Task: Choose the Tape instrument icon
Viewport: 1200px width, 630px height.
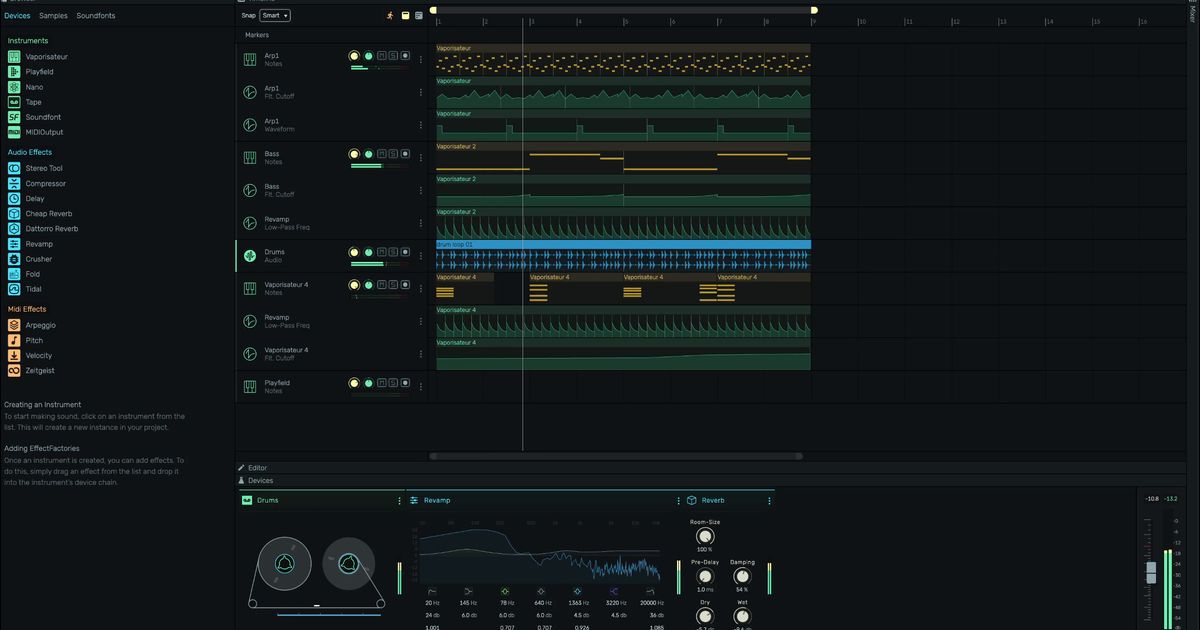Action: click(14, 102)
